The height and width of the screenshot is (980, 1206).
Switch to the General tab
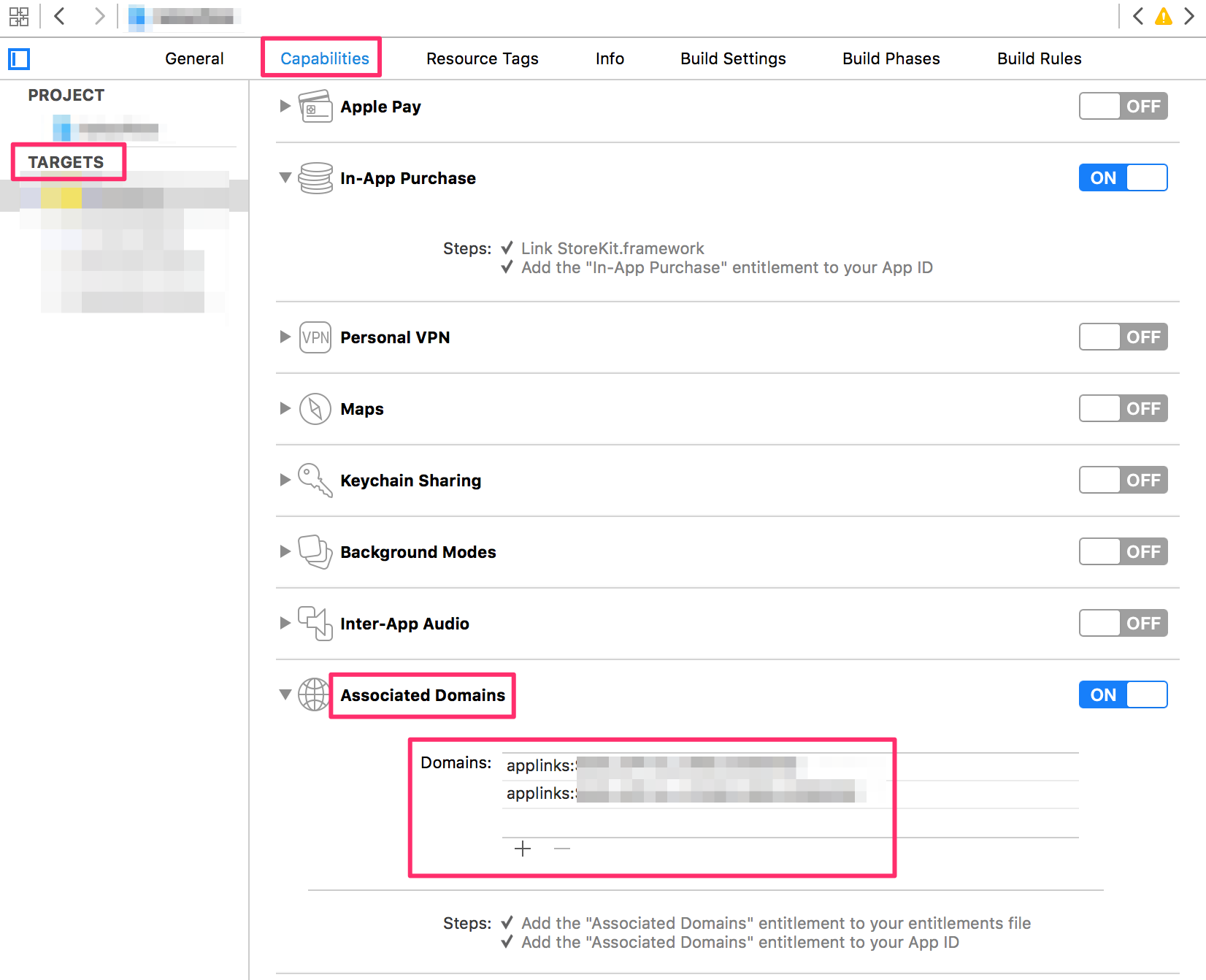click(x=194, y=59)
